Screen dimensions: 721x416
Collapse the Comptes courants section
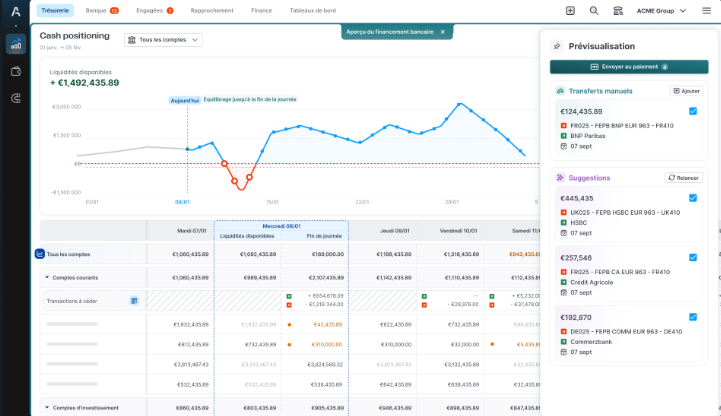[47, 277]
